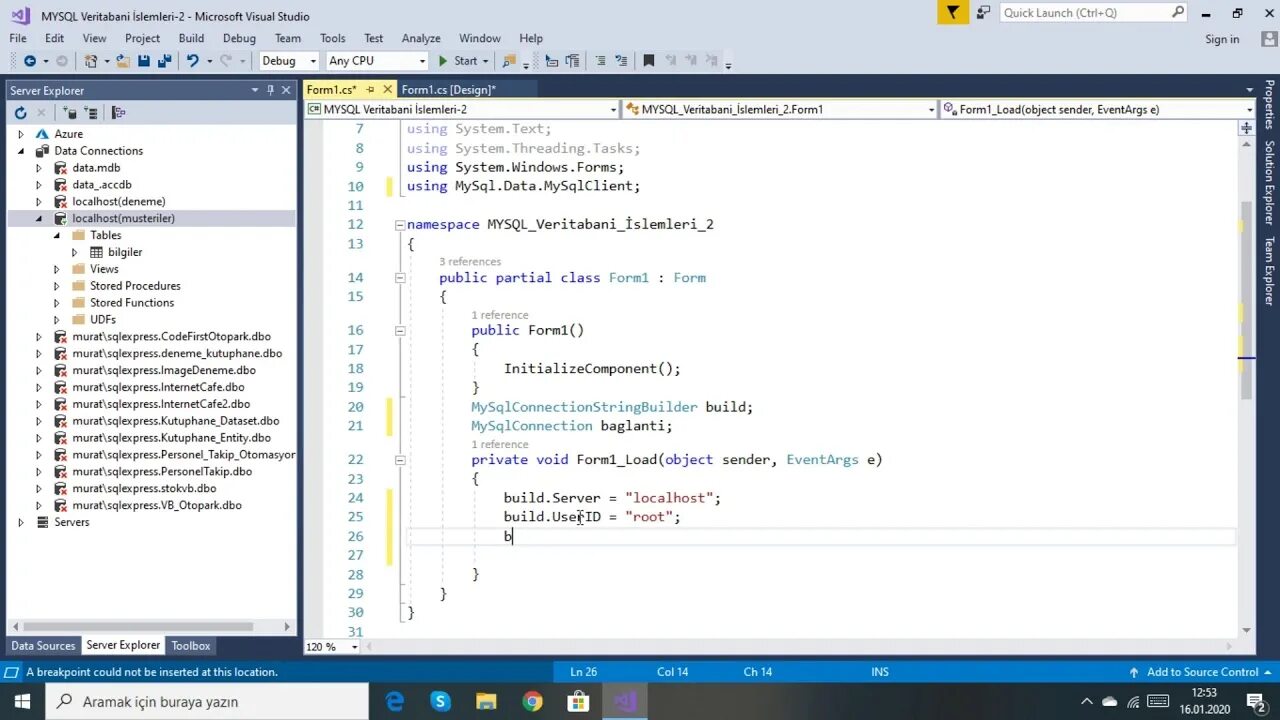Screen dimensions: 1280x720
Task: Collapse the Data Connections node
Action: point(20,151)
